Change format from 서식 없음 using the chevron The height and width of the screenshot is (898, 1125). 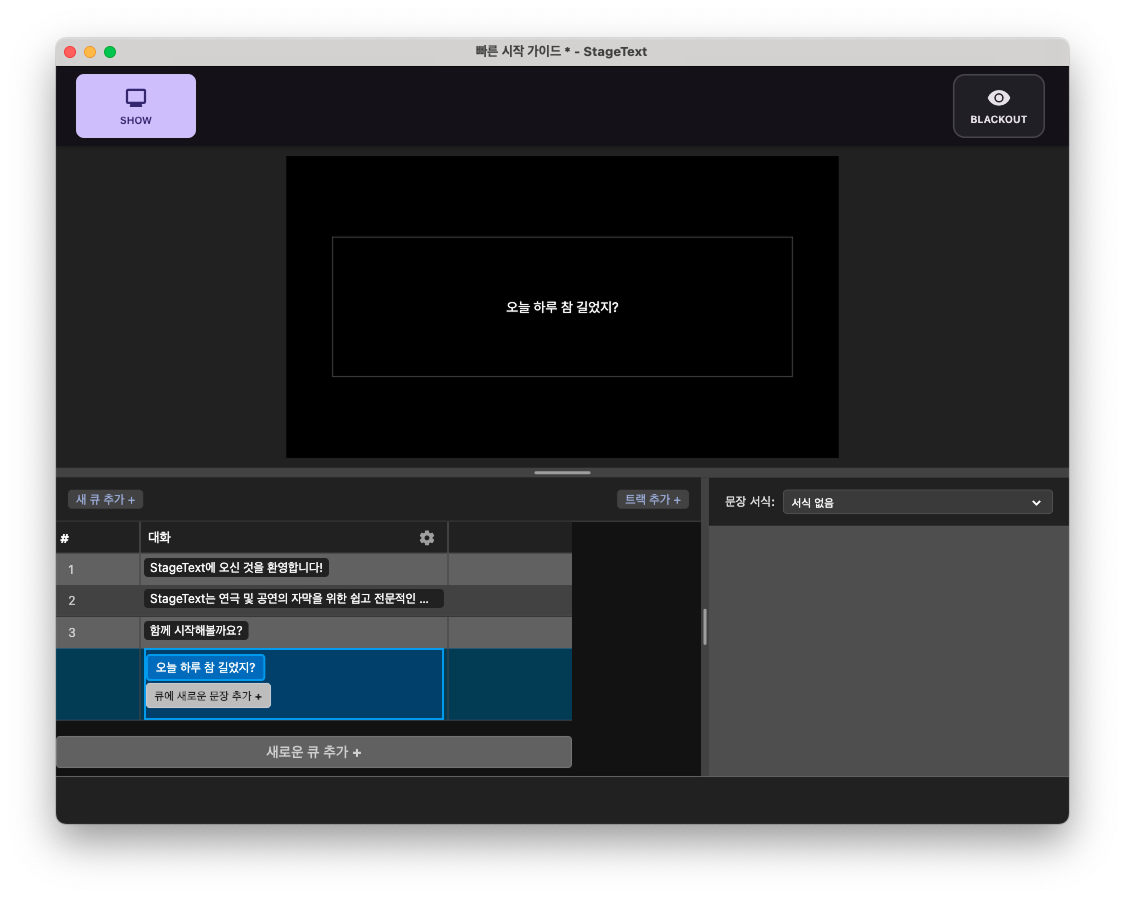(x=1036, y=502)
